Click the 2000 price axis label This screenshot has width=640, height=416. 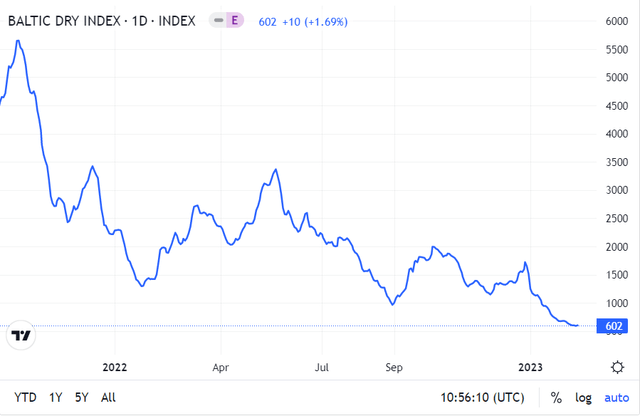pos(617,247)
